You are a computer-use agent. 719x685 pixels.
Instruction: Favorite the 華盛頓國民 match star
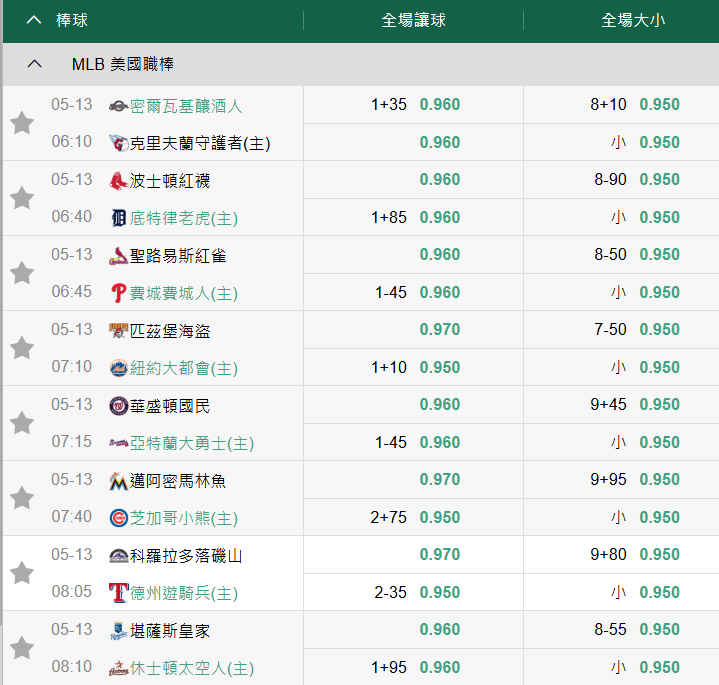click(22, 423)
